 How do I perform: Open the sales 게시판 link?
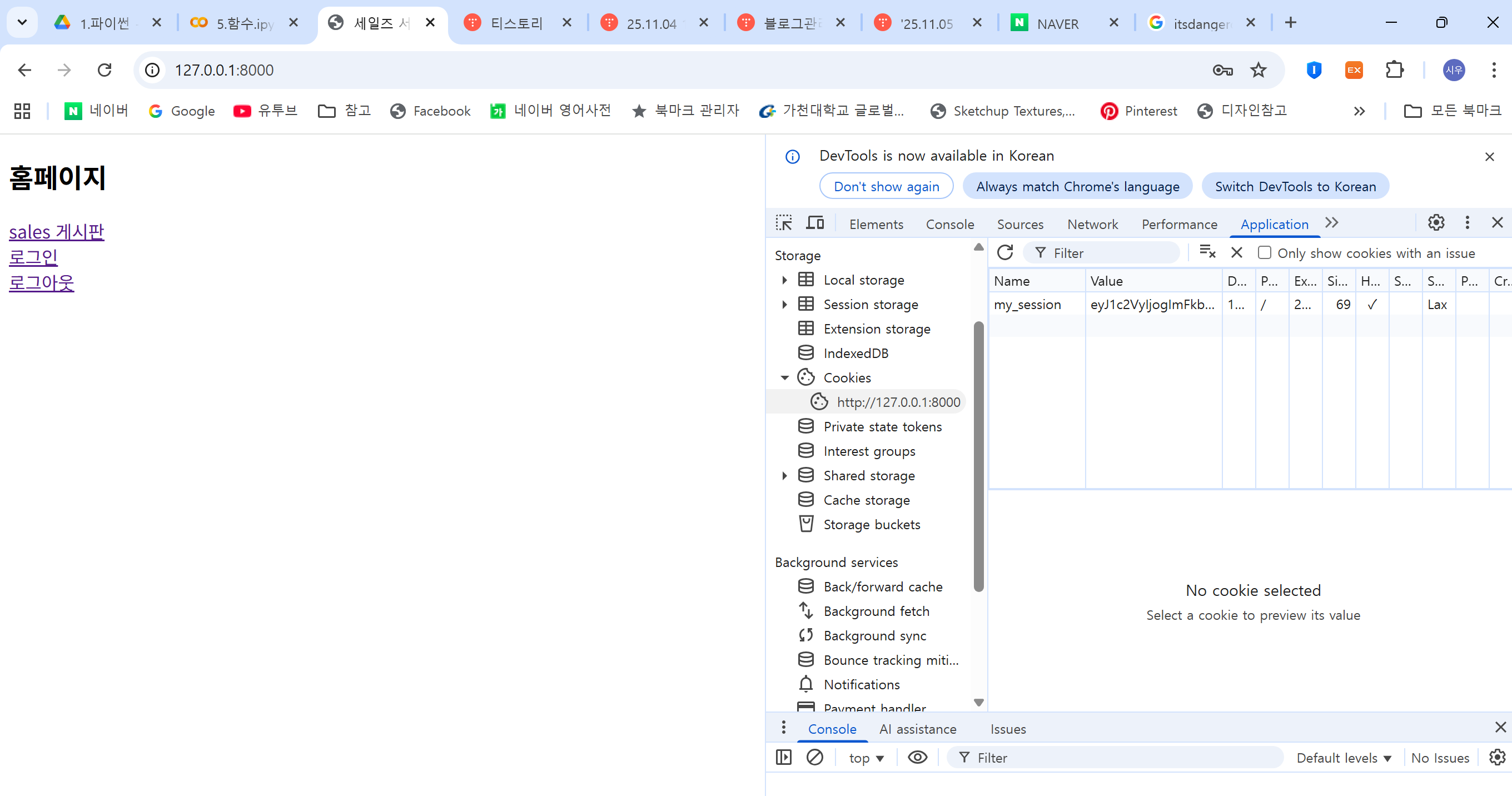[x=56, y=232]
